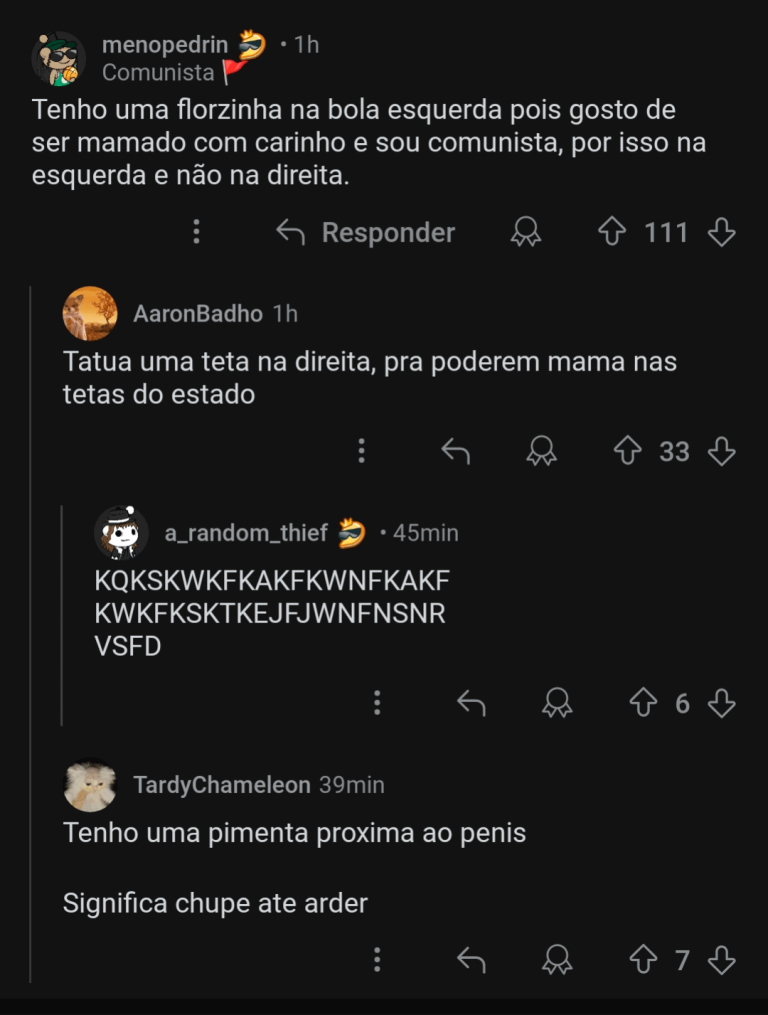Upvote TardyChameleon's comment
Image resolution: width=768 pixels, height=1015 pixels.
click(643, 961)
